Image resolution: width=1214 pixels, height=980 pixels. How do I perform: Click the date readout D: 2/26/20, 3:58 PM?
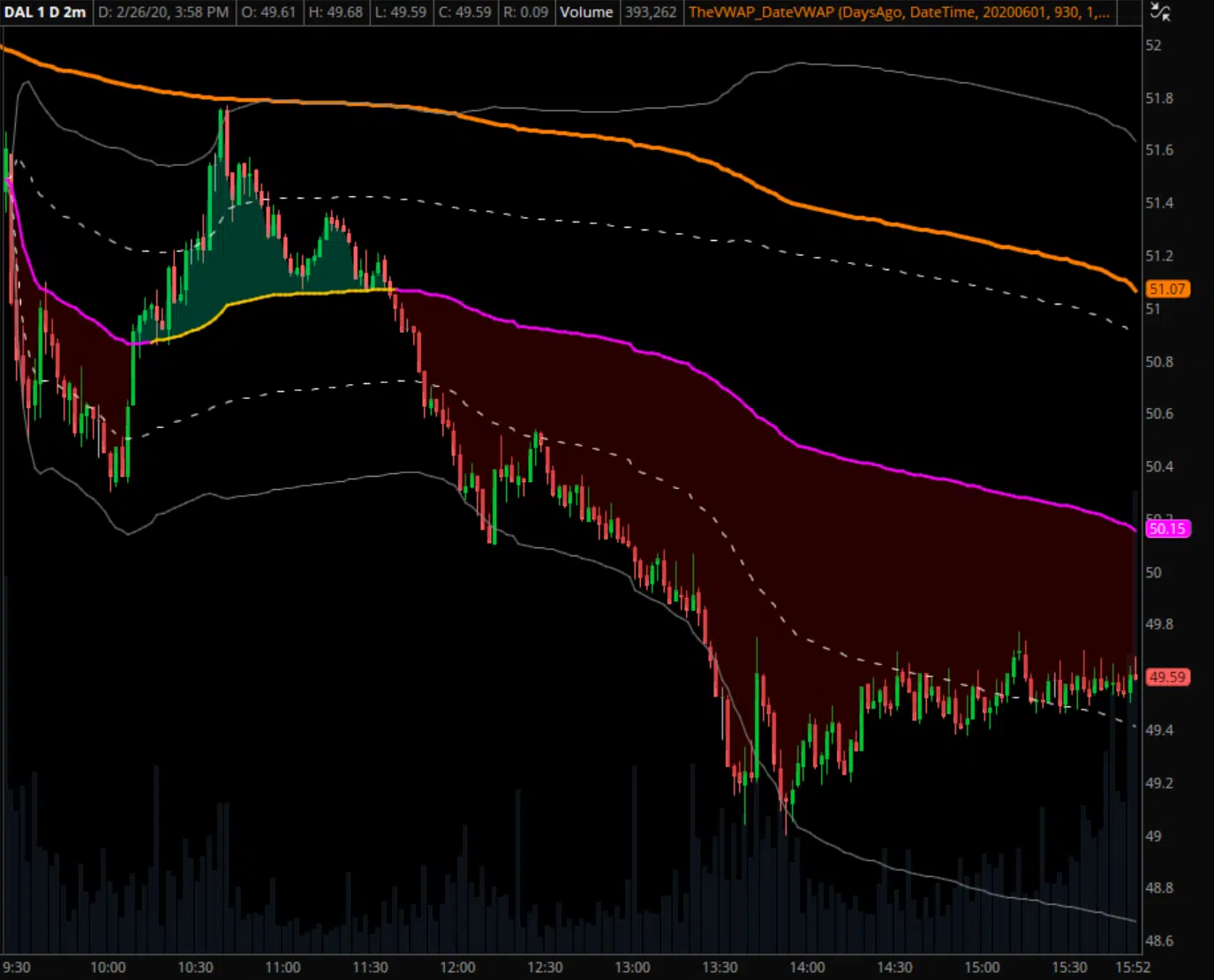[163, 12]
